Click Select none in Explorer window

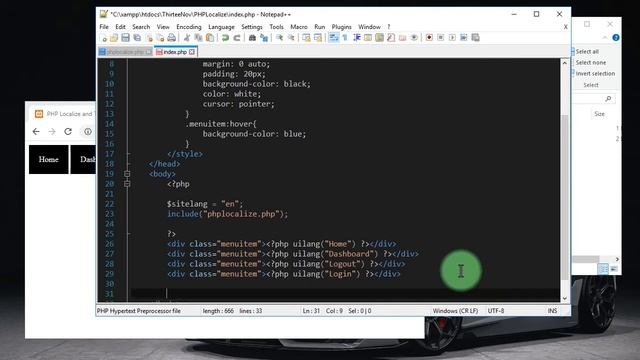(590, 62)
